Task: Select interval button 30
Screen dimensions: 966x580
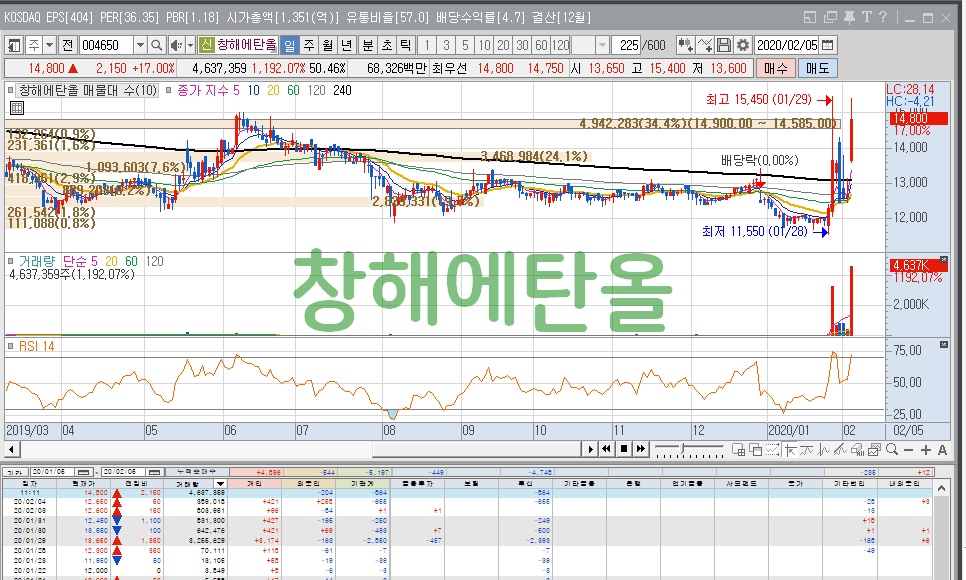Action: click(x=522, y=45)
